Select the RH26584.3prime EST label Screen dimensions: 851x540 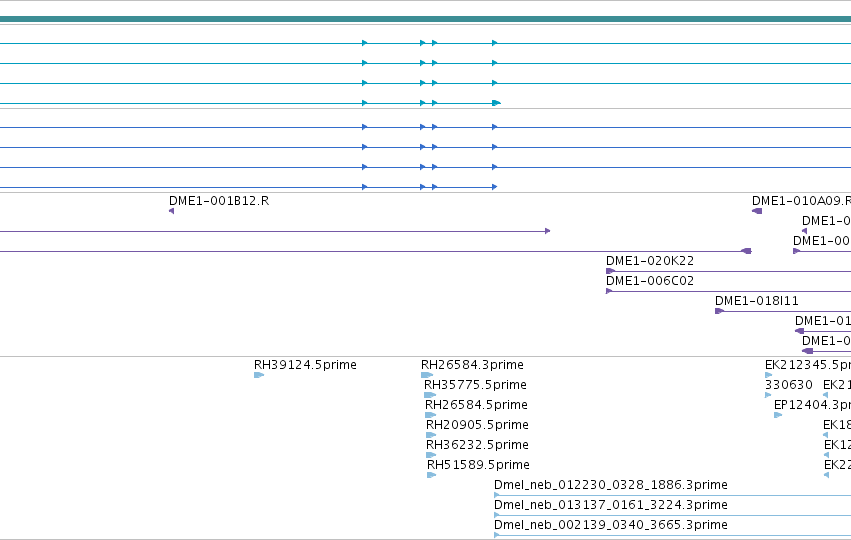pos(472,365)
